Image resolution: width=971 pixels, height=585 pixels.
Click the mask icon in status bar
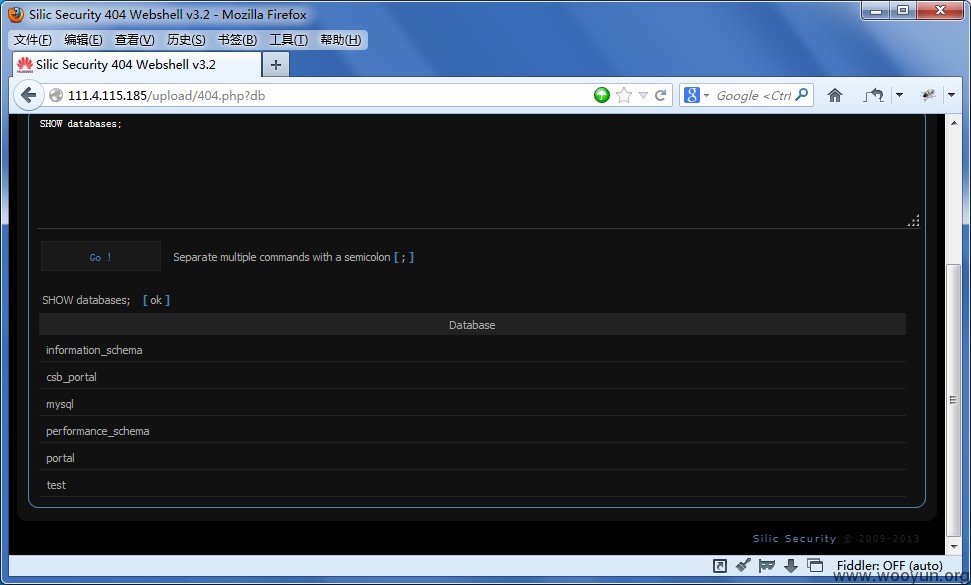click(x=767, y=565)
